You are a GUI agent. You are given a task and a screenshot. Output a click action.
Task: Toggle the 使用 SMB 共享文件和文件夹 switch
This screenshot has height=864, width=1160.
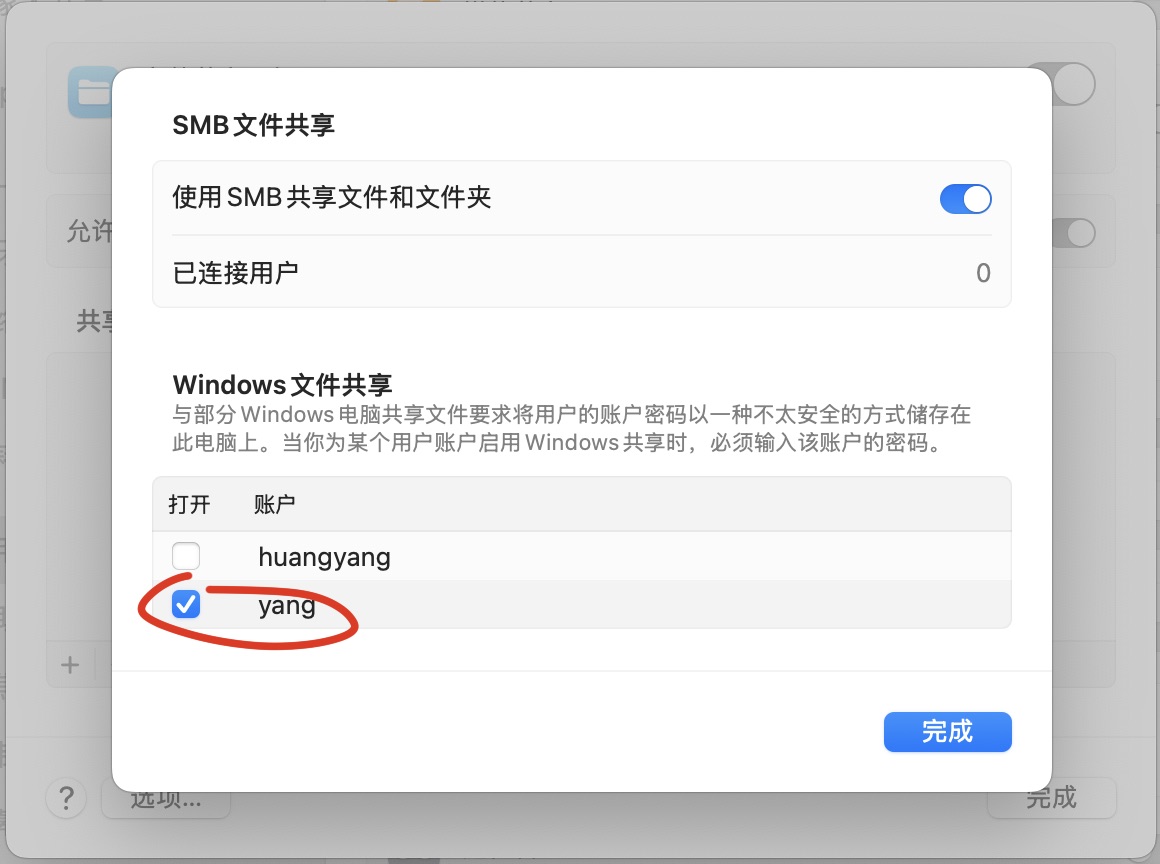pos(965,199)
